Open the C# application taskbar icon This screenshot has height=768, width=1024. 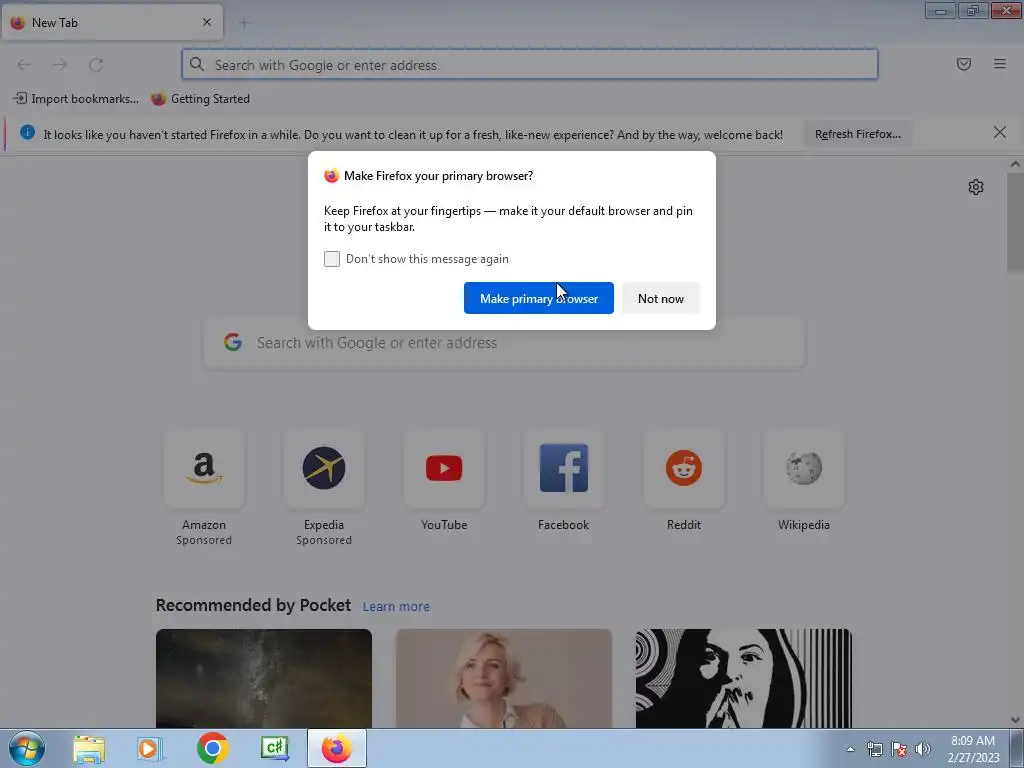tap(274, 748)
